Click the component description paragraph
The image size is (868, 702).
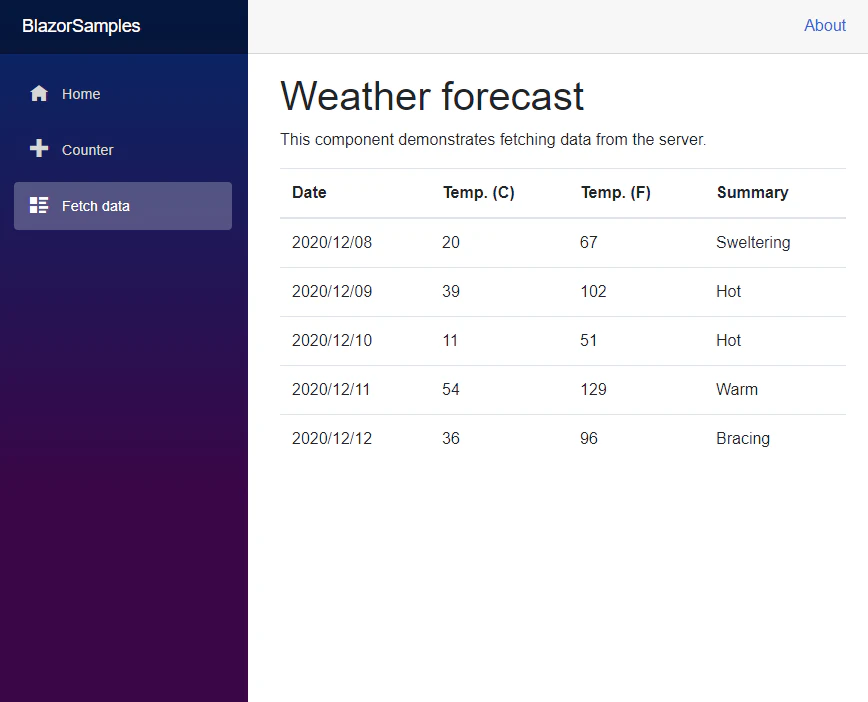(493, 140)
